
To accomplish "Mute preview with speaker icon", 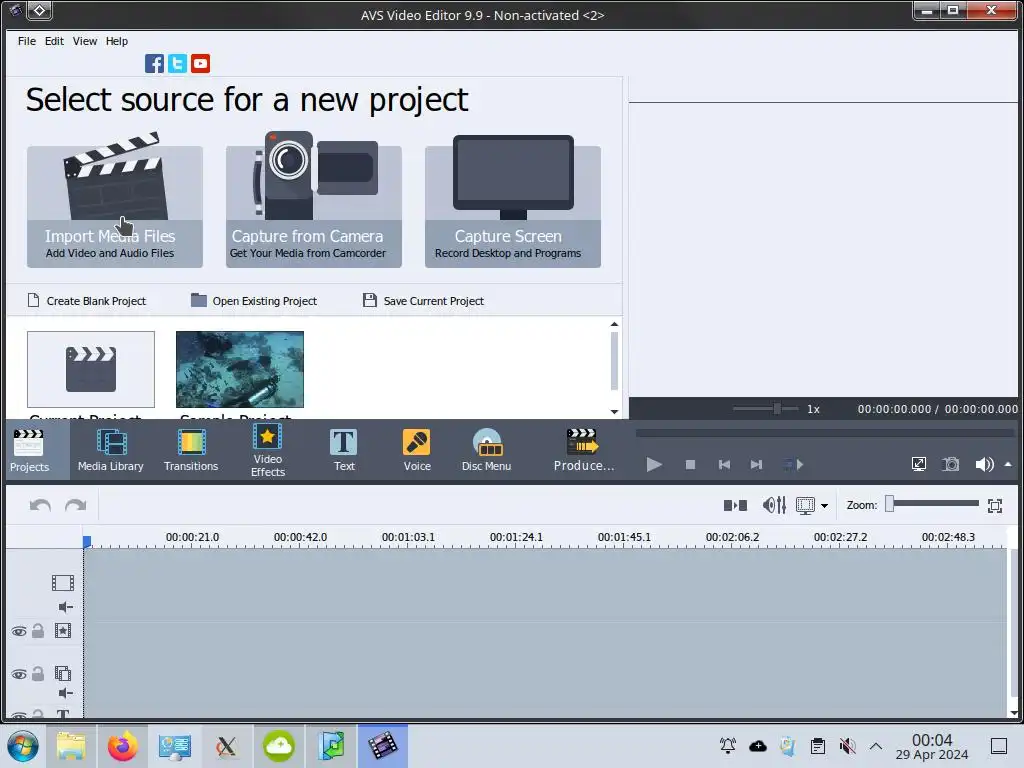I will pyautogui.click(x=984, y=464).
